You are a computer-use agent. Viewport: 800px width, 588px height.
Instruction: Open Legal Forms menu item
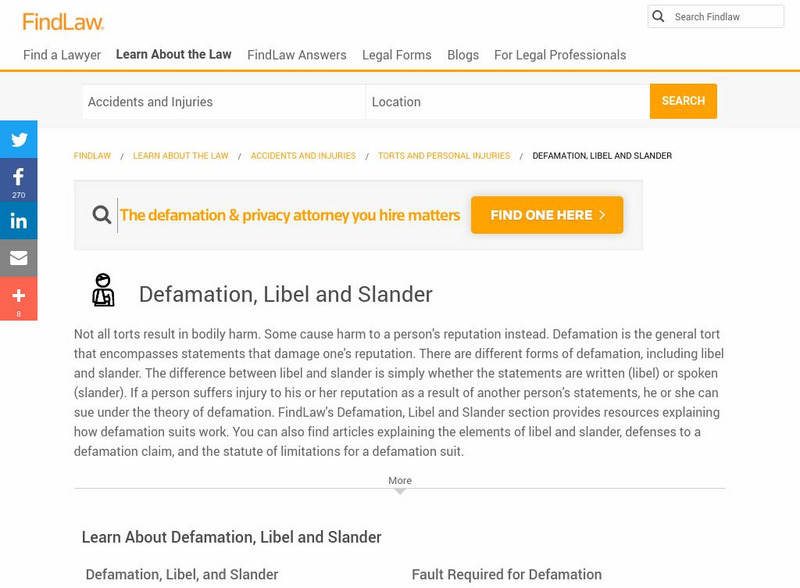tap(396, 55)
